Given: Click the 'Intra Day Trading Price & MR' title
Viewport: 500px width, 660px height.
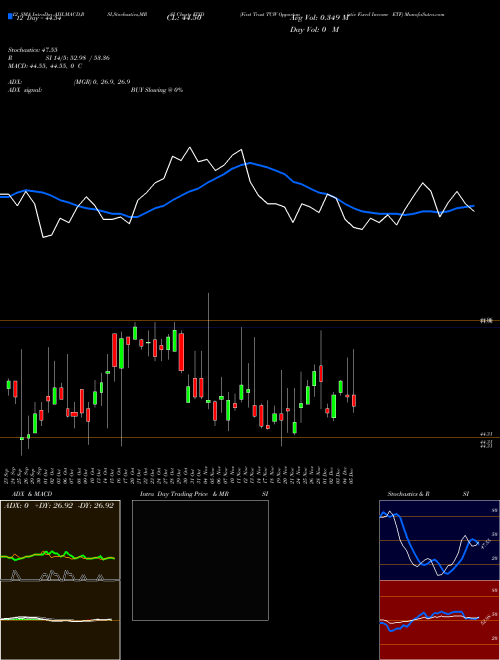Looking at the screenshot, I should 184,494.
